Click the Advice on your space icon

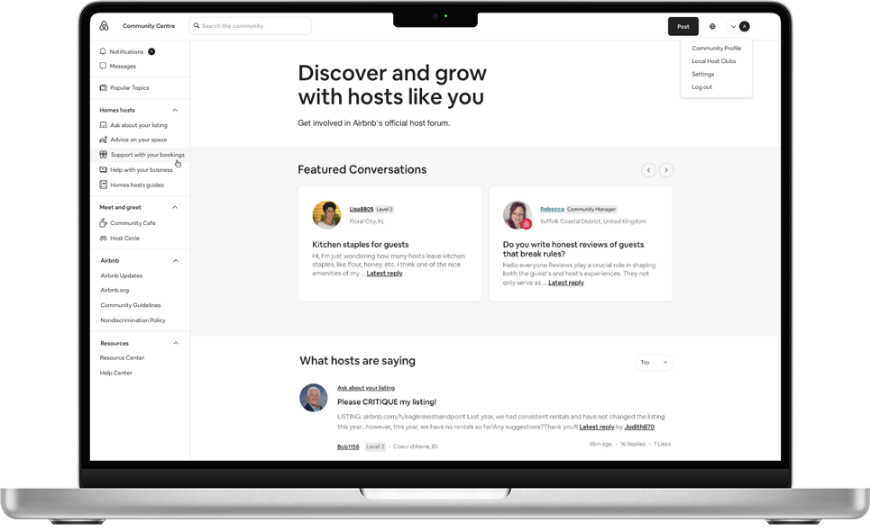103,139
